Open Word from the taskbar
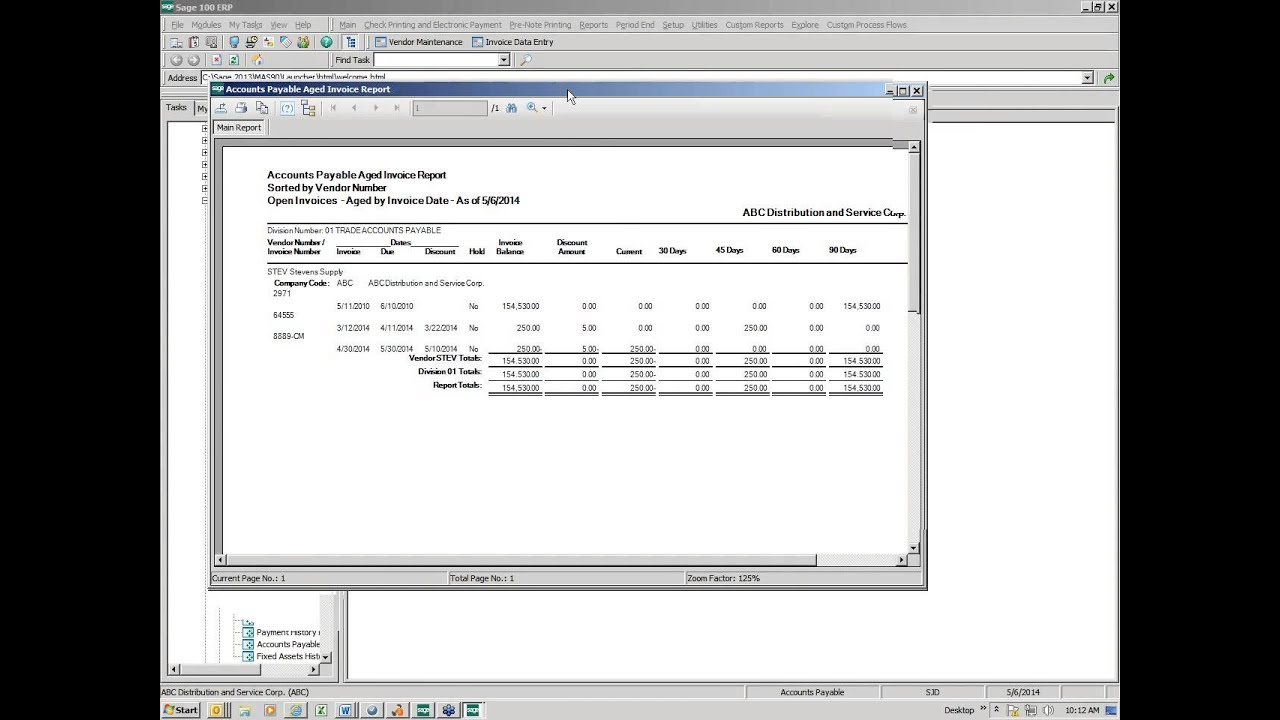Viewport: 1280px width, 720px height. click(x=346, y=710)
